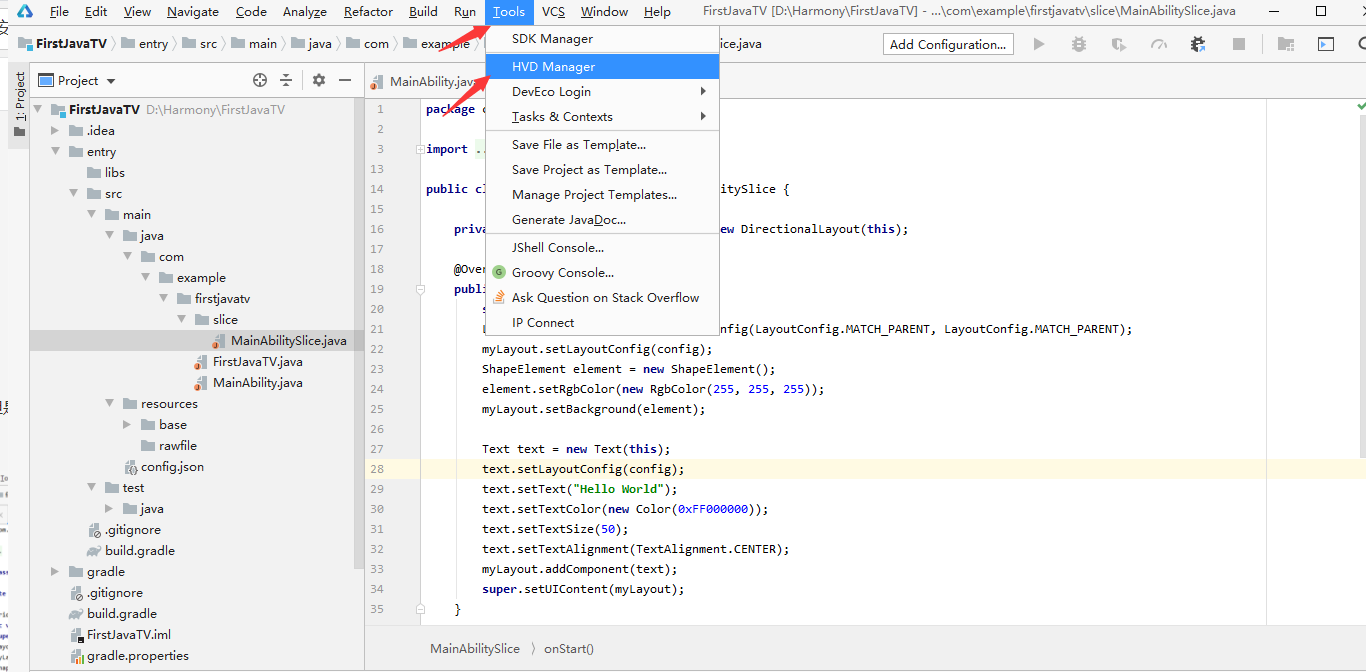Choose Generate JavaDoc... menu item

[x=602, y=219]
